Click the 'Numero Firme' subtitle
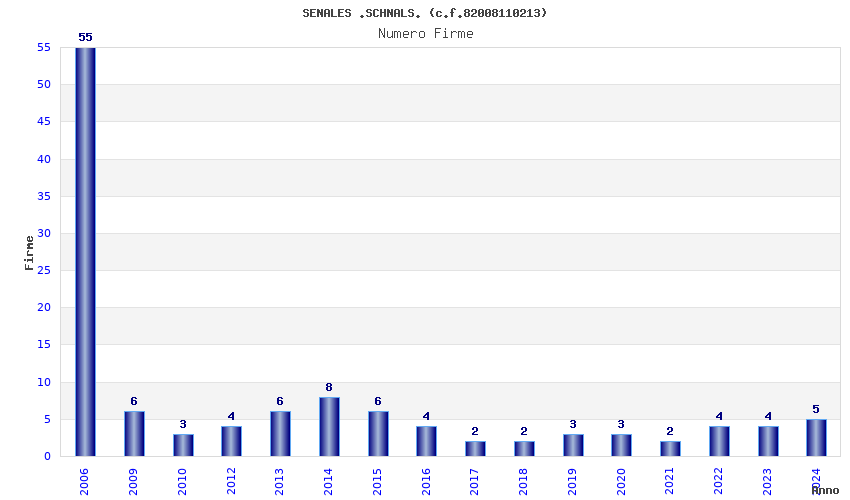This screenshot has height=500, width=850. (x=426, y=34)
